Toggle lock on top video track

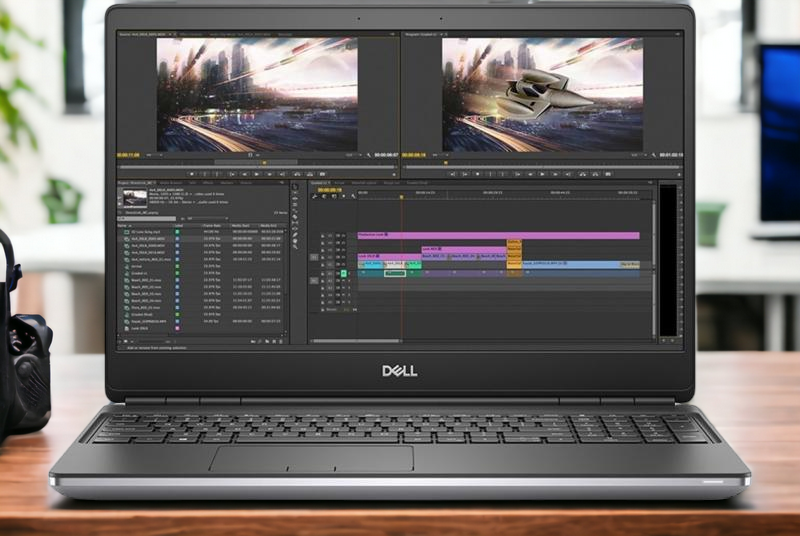point(323,236)
